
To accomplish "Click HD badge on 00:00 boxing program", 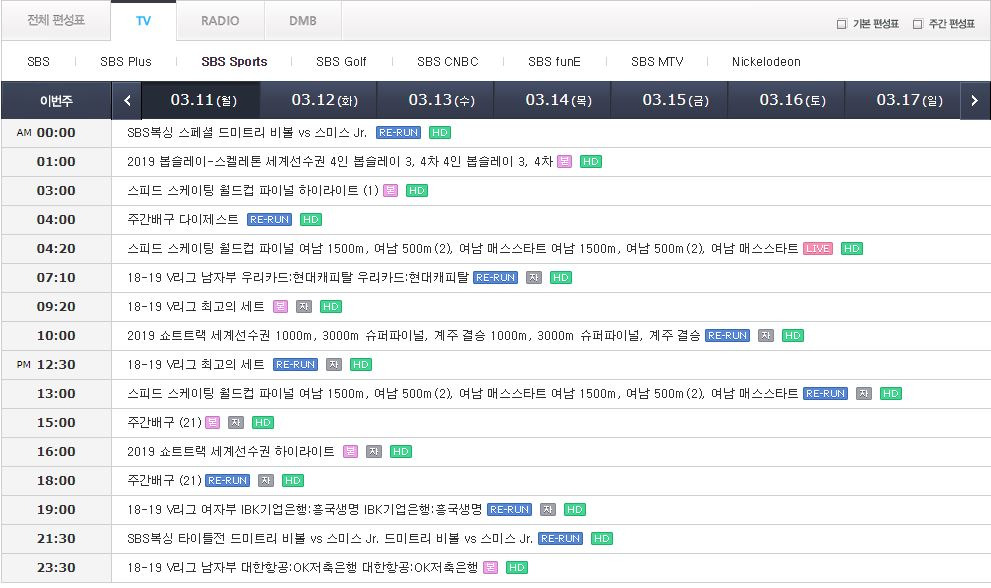I will tap(440, 133).
